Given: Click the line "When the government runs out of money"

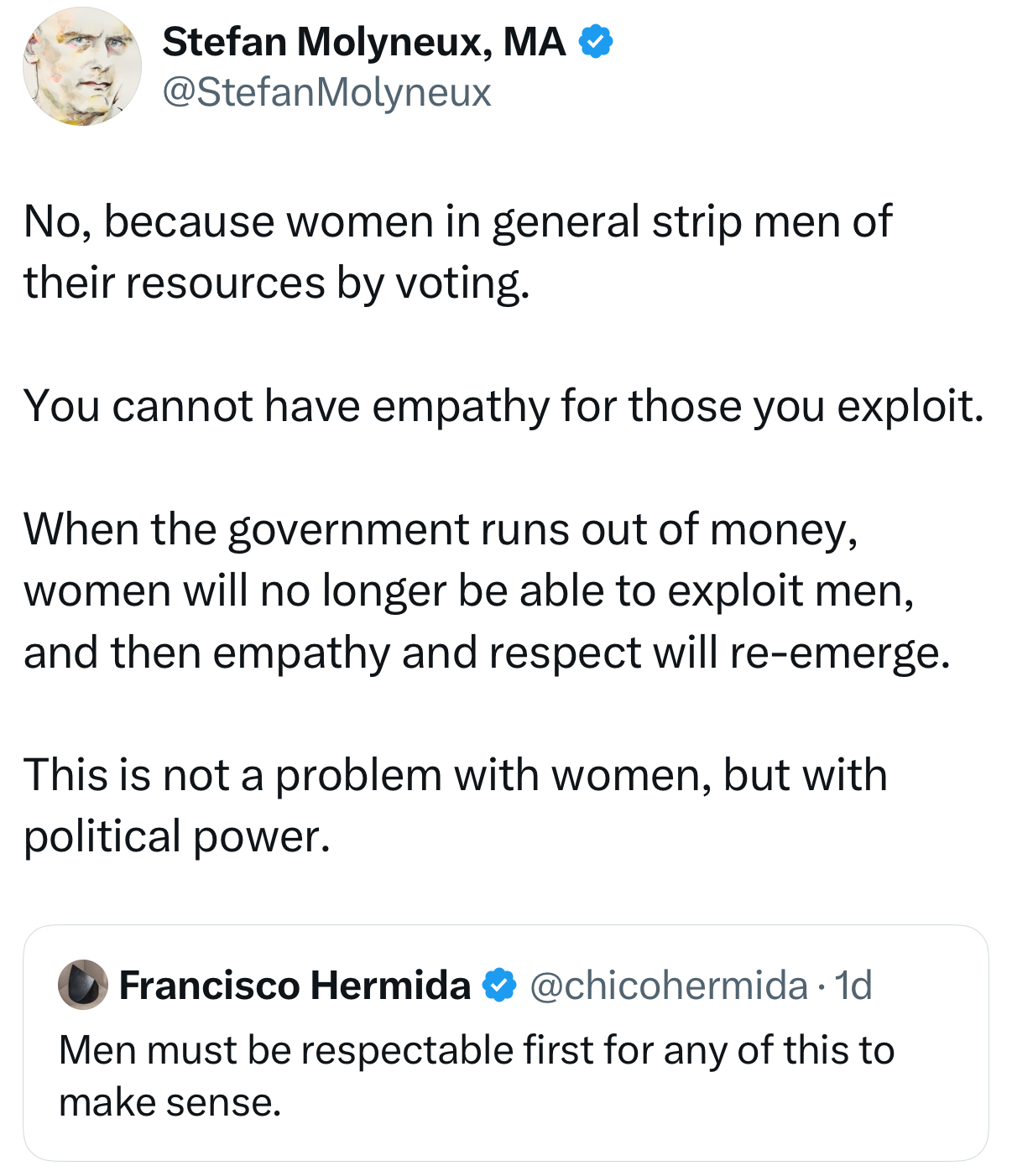Looking at the screenshot, I should tap(441, 529).
